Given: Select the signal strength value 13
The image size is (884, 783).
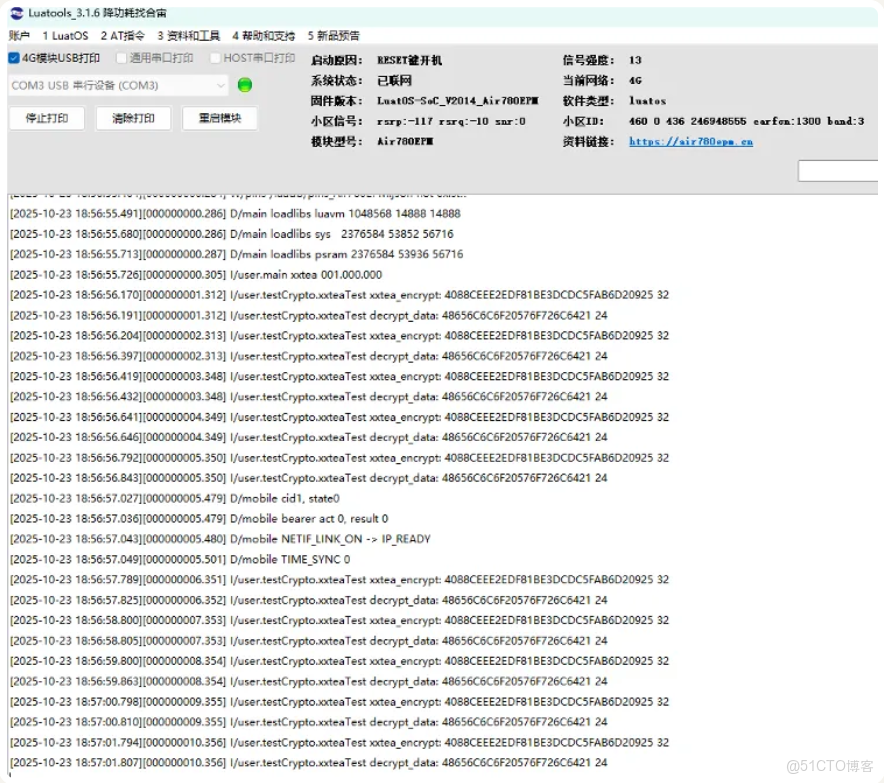Looking at the screenshot, I should 635,60.
